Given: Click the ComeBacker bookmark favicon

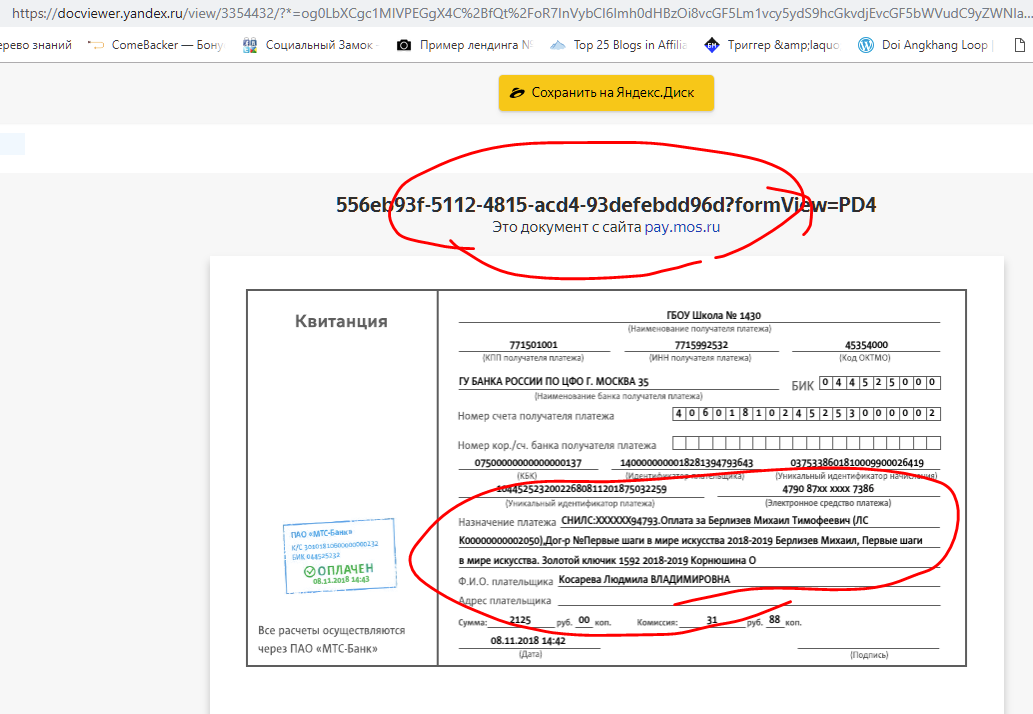Looking at the screenshot, I should click(96, 45).
